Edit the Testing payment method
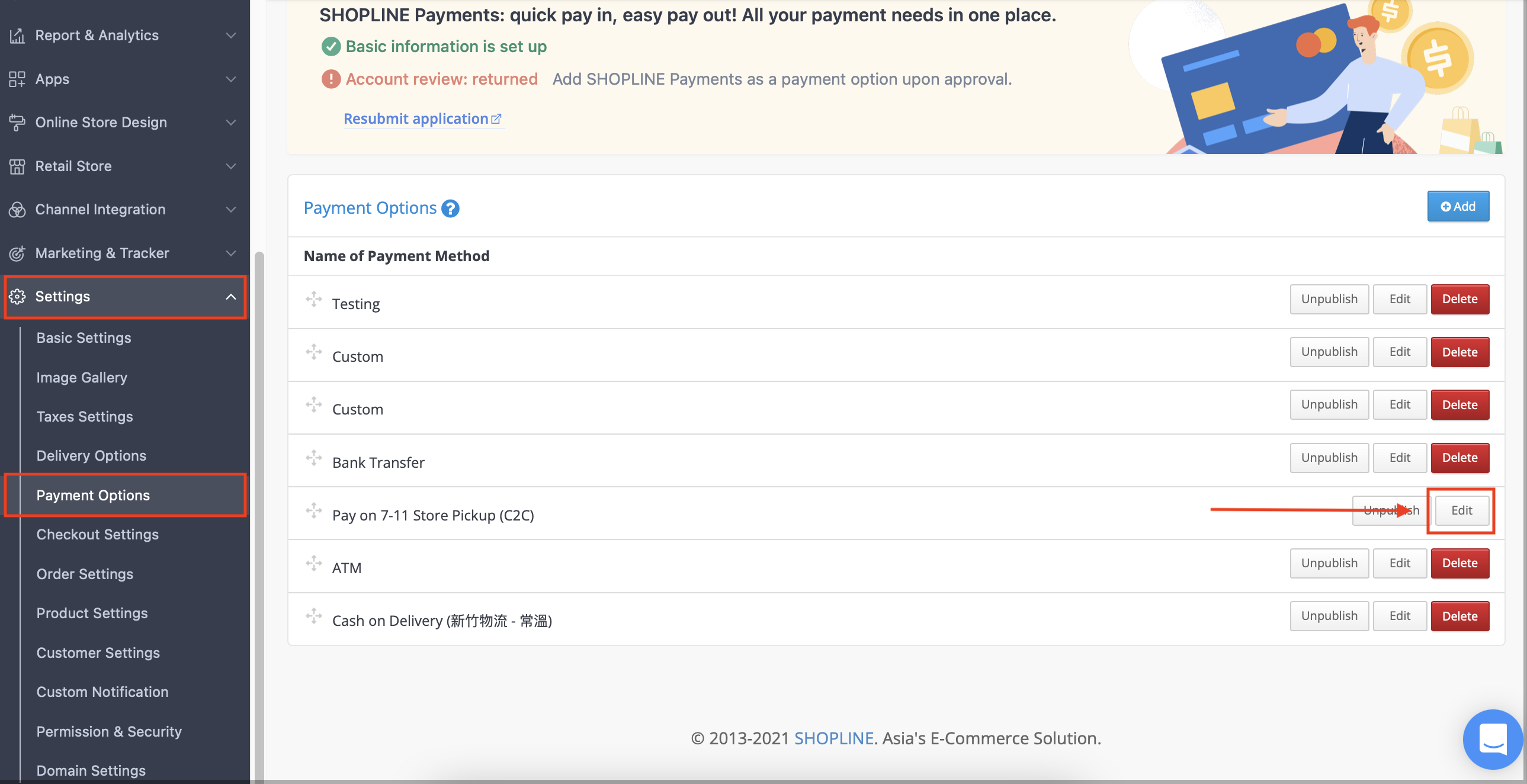This screenshot has height=784, width=1527. click(1400, 299)
